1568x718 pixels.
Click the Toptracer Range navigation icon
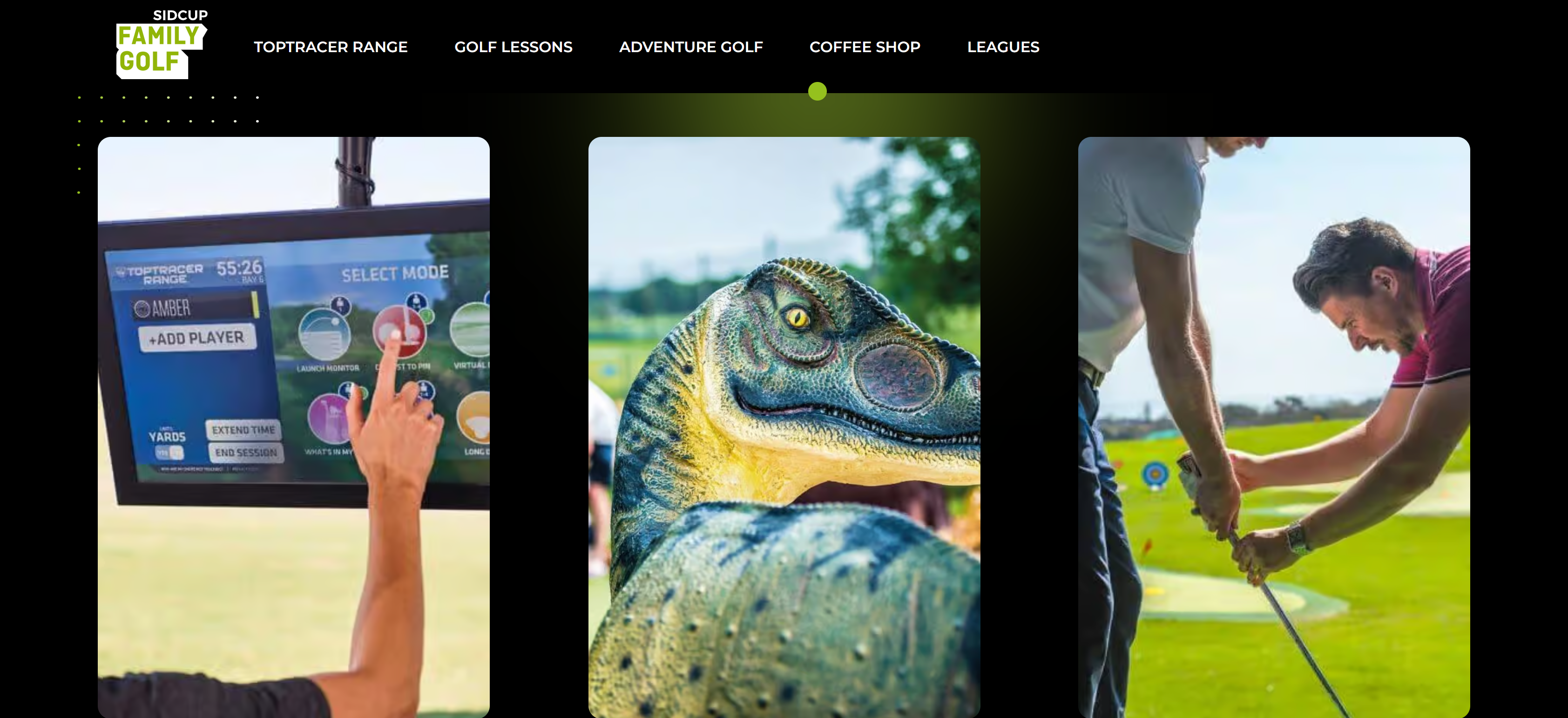click(x=331, y=47)
